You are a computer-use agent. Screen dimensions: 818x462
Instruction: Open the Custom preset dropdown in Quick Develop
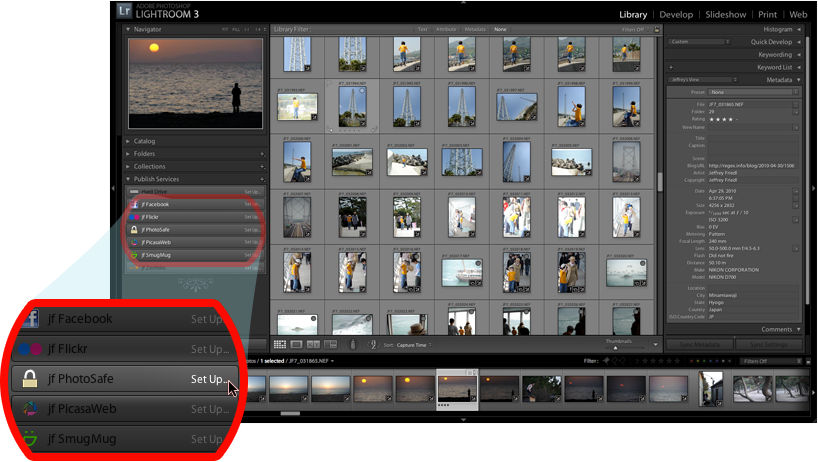click(x=700, y=42)
